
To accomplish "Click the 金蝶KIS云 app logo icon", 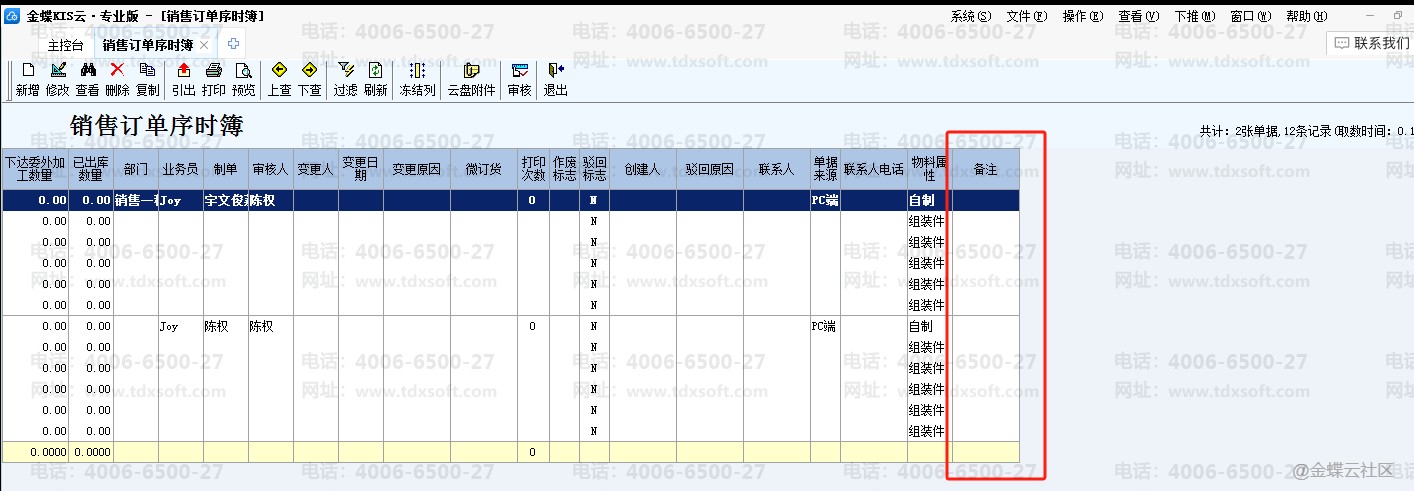I will pyautogui.click(x=12, y=16).
